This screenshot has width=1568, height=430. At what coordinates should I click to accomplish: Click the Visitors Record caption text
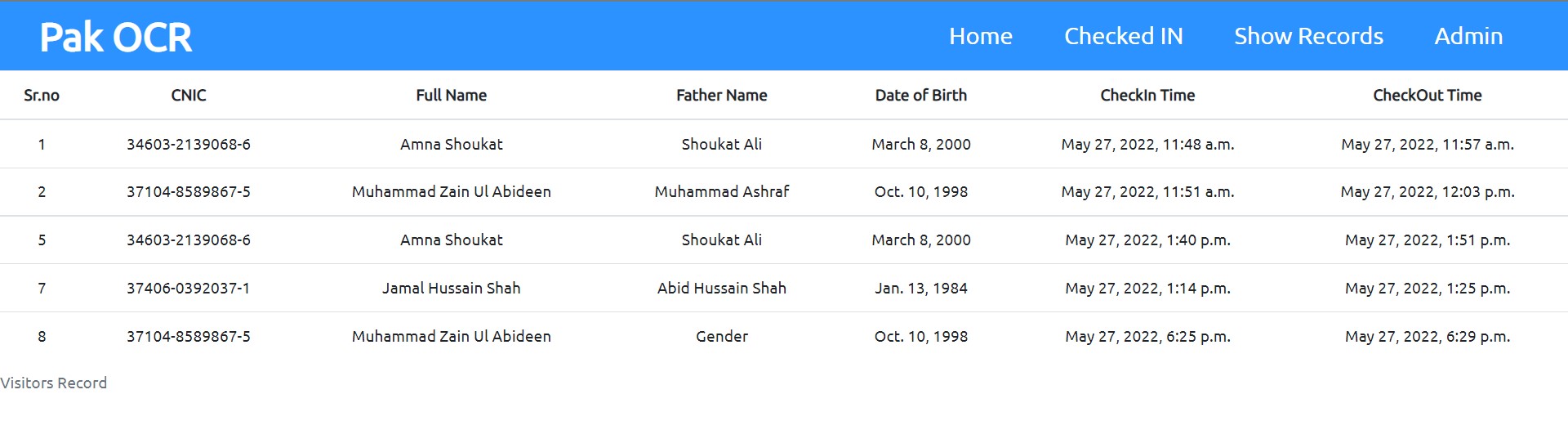(x=54, y=383)
